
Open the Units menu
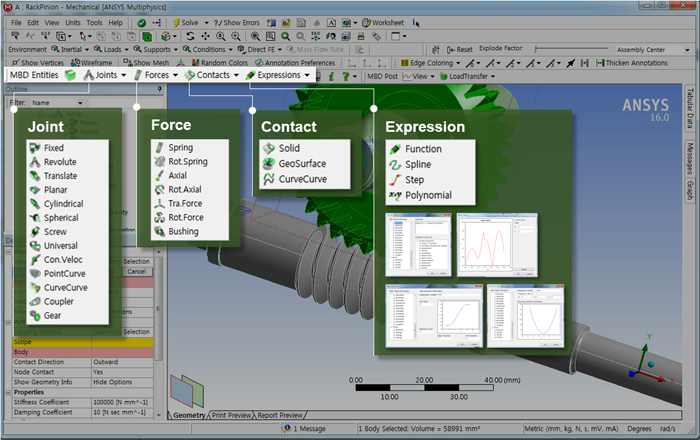tap(73, 23)
